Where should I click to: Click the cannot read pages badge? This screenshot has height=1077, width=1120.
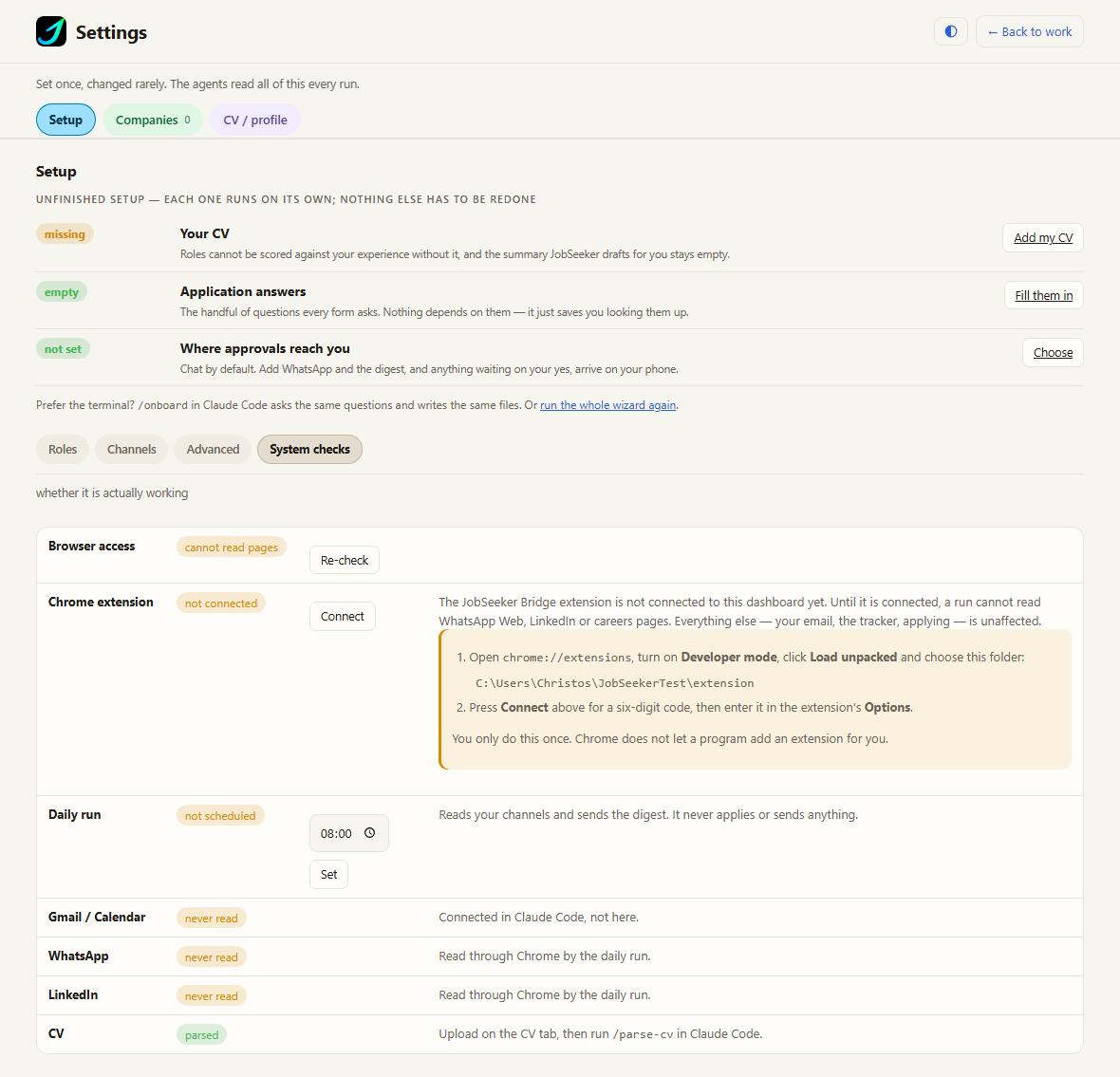pos(232,548)
